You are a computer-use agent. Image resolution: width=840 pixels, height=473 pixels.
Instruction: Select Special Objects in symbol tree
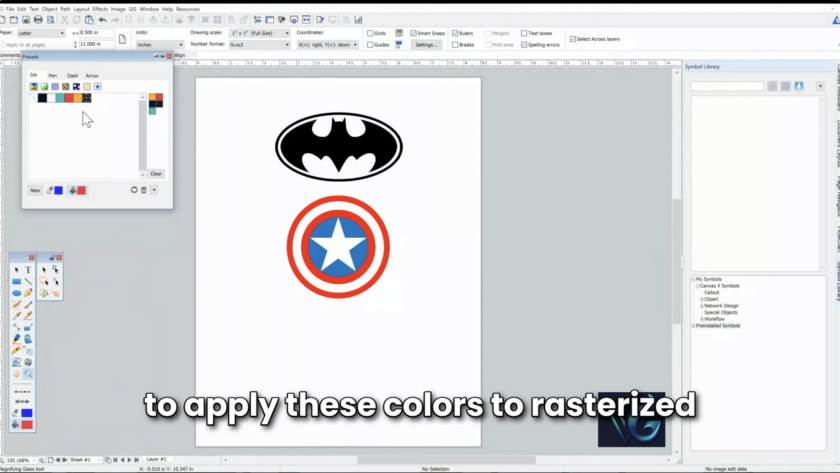[x=721, y=312]
